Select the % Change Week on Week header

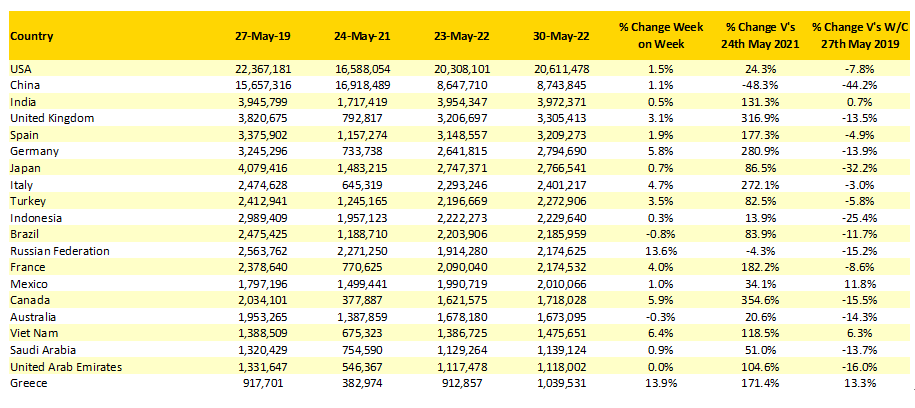[661, 36]
